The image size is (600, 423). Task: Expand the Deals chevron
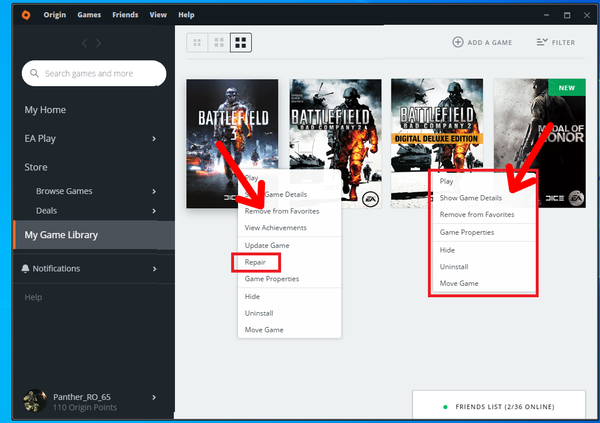click(x=154, y=211)
